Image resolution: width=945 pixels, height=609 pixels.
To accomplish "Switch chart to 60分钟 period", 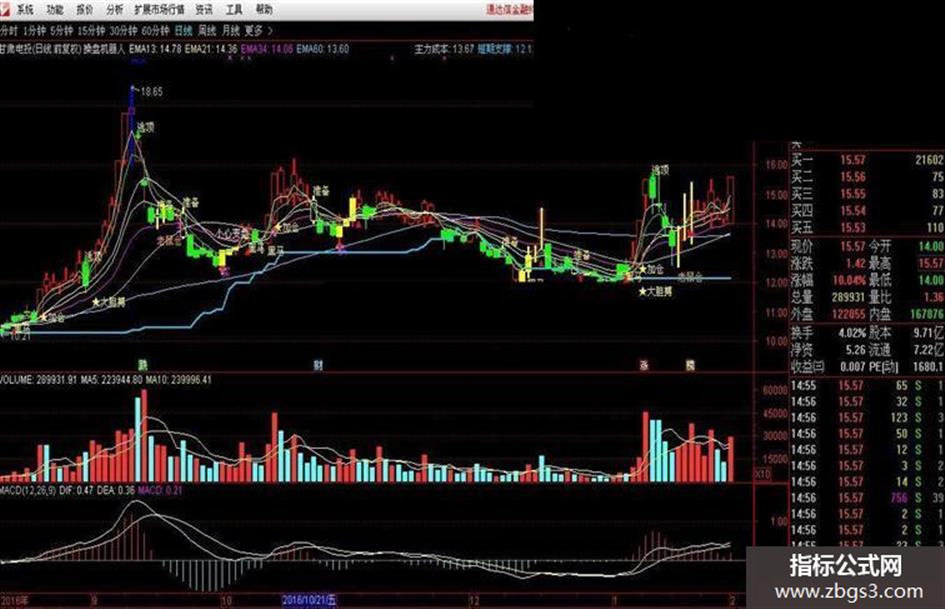I will (x=156, y=30).
